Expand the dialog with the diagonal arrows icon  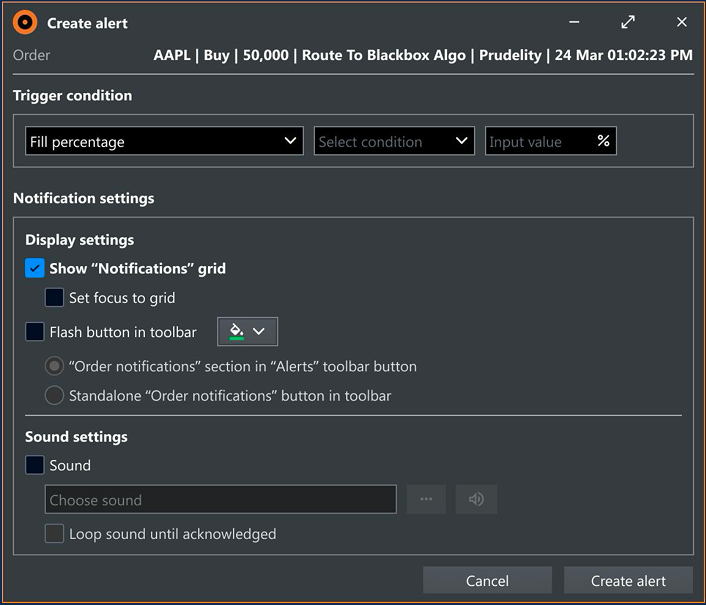[x=628, y=22]
